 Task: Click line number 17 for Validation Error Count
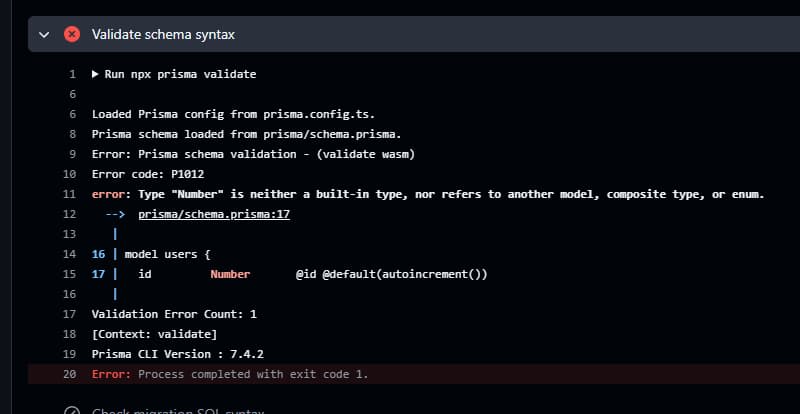click(x=69, y=314)
